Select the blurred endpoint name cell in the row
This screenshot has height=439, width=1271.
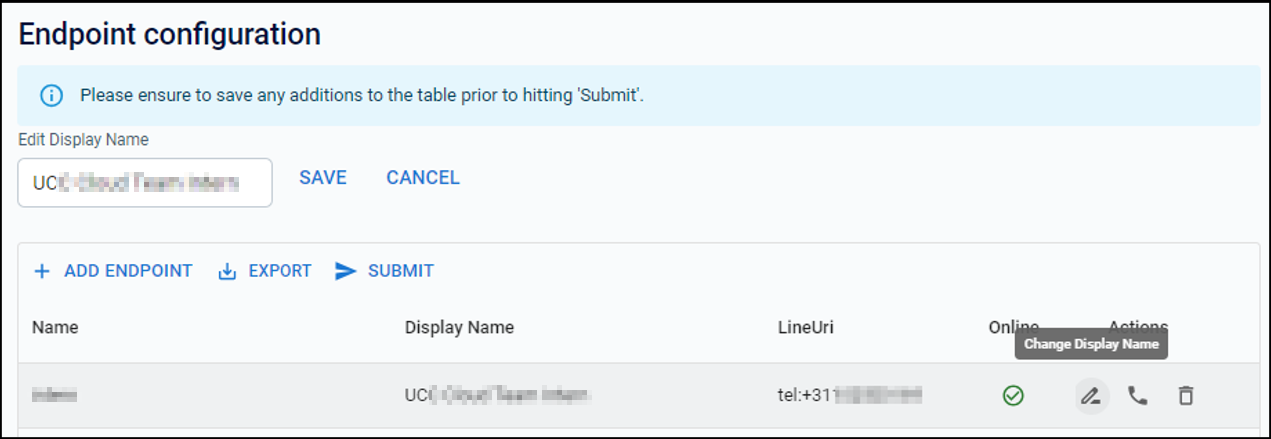[x=55, y=396]
